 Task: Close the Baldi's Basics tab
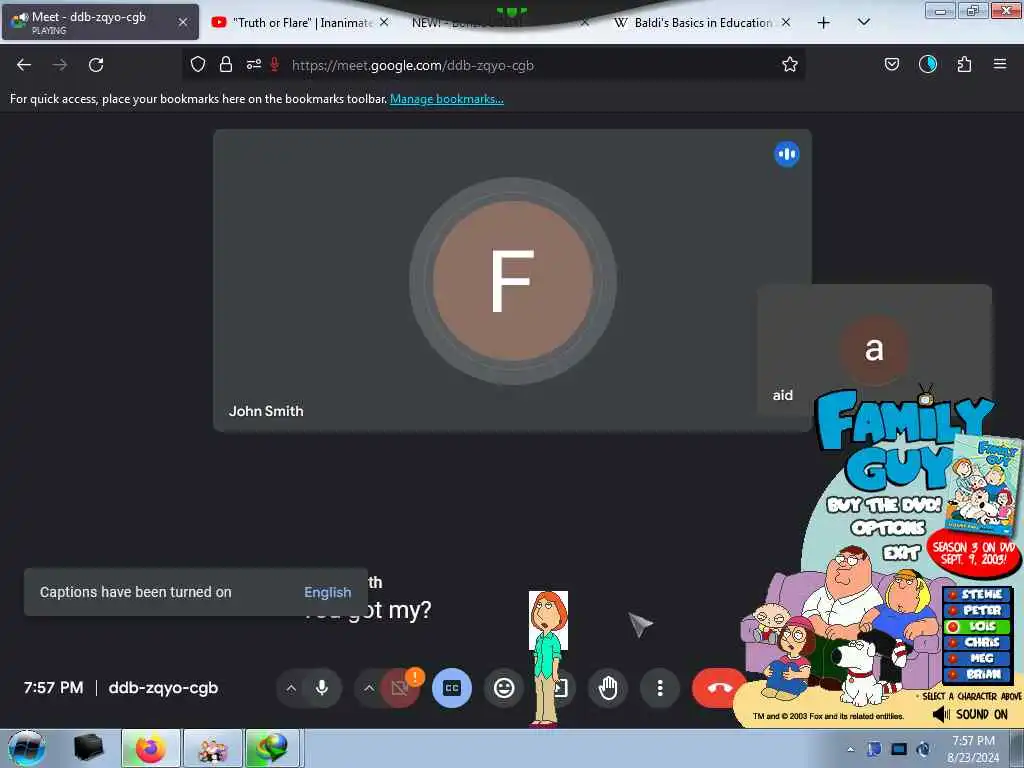coord(786,22)
